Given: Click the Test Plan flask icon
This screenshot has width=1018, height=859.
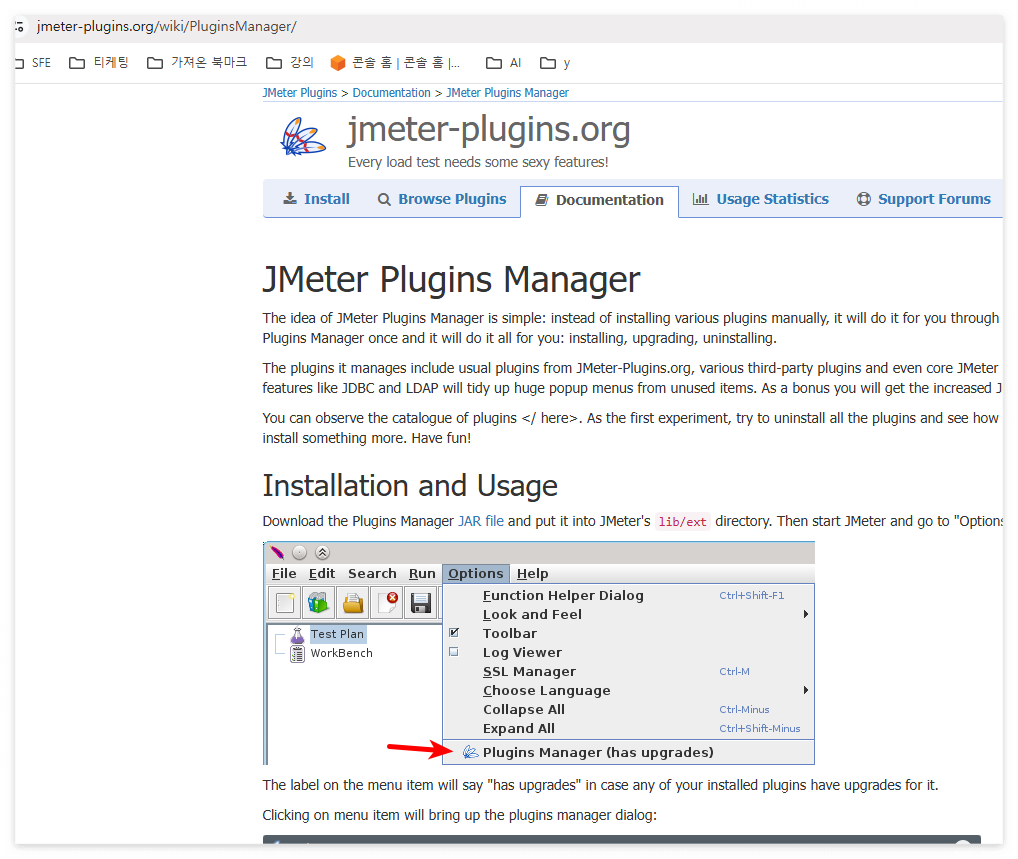Looking at the screenshot, I should click(297, 634).
